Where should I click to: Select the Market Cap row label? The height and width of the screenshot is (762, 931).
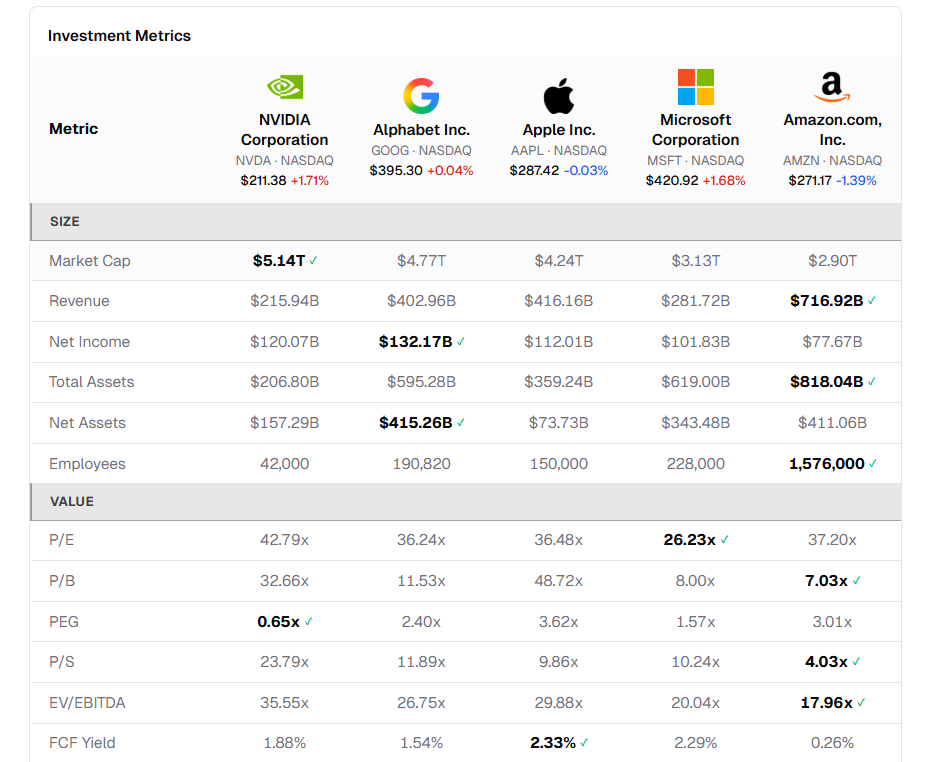[90, 261]
